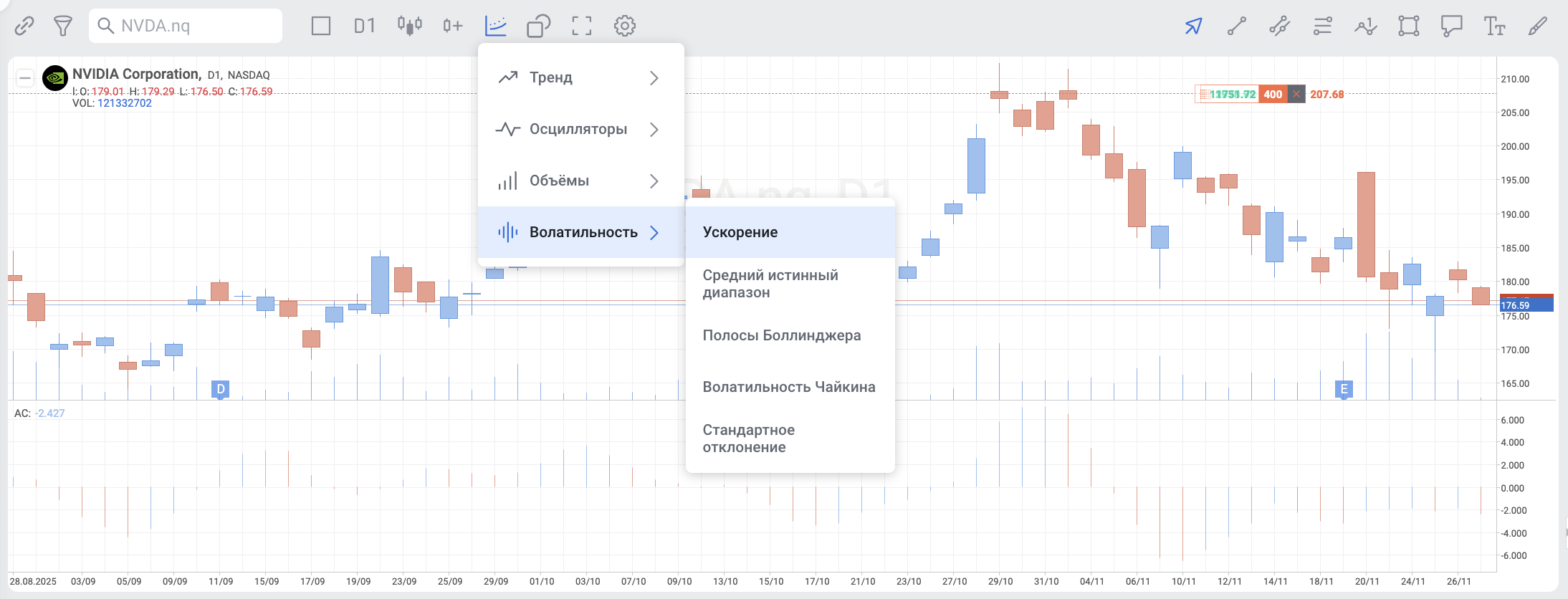Open the Осцилляторы indicator submenu

581,129
